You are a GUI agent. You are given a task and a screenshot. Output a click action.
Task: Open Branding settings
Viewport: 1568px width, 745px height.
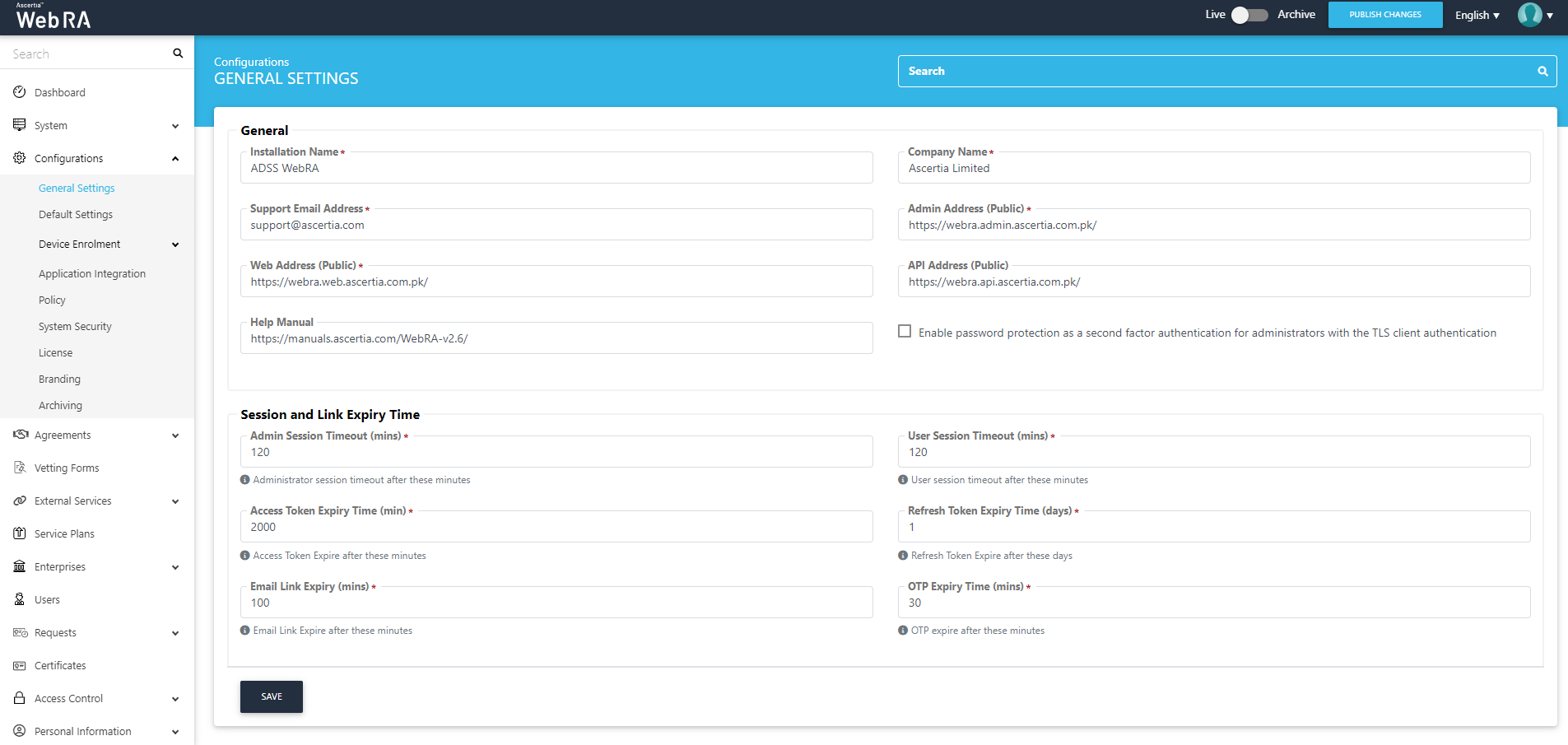click(x=59, y=379)
